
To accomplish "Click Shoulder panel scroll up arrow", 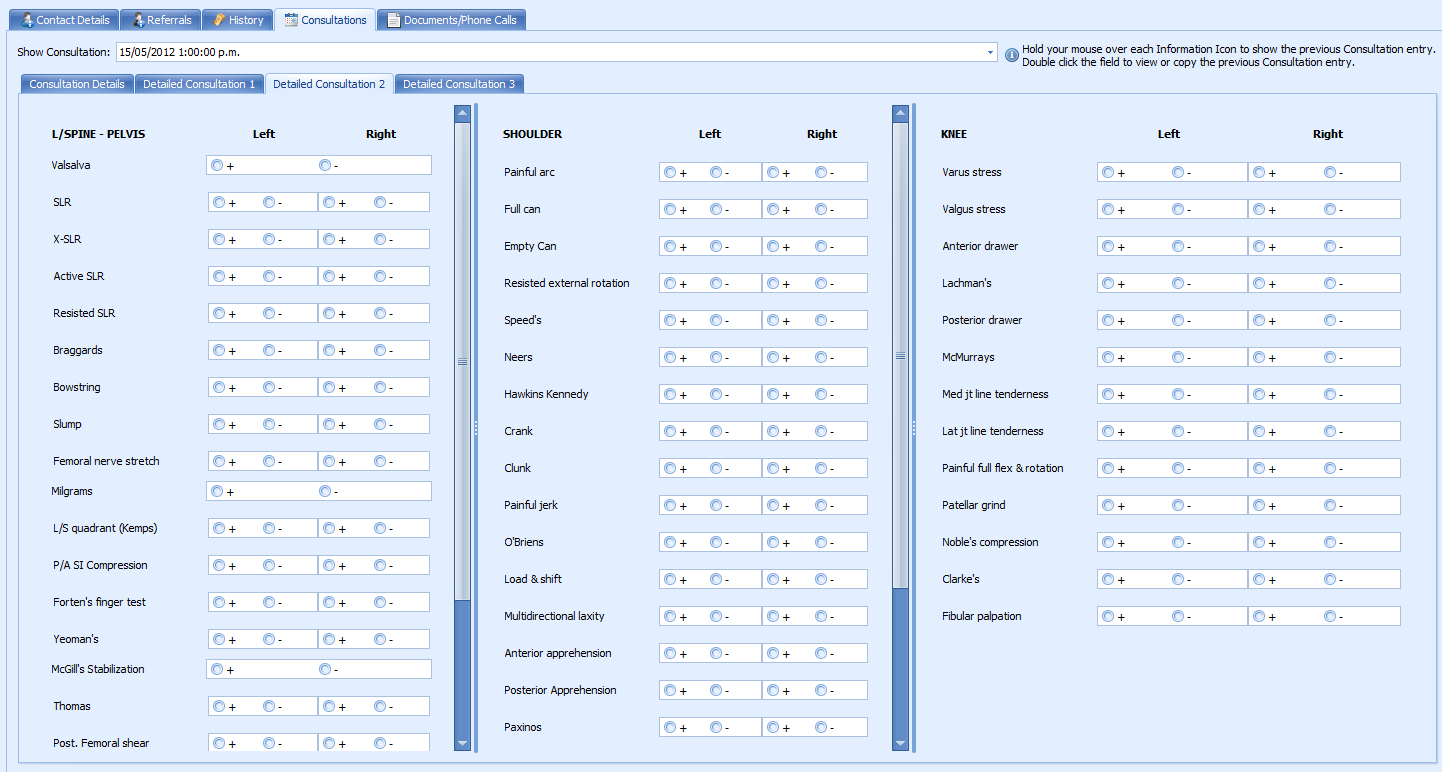I will point(900,113).
